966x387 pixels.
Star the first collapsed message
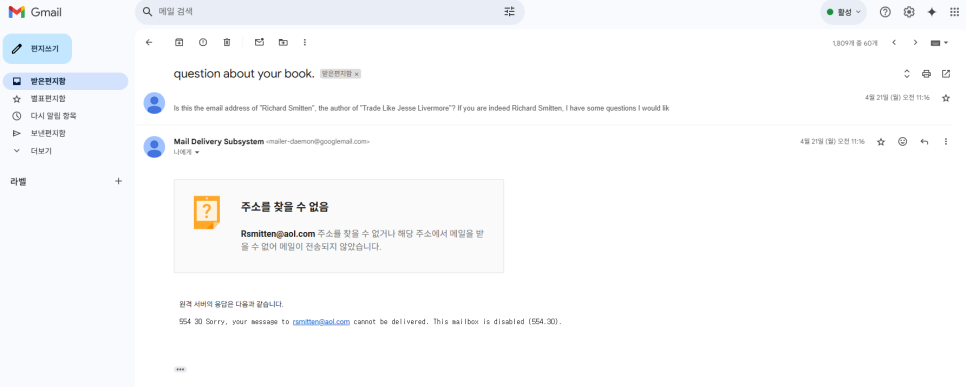946,98
